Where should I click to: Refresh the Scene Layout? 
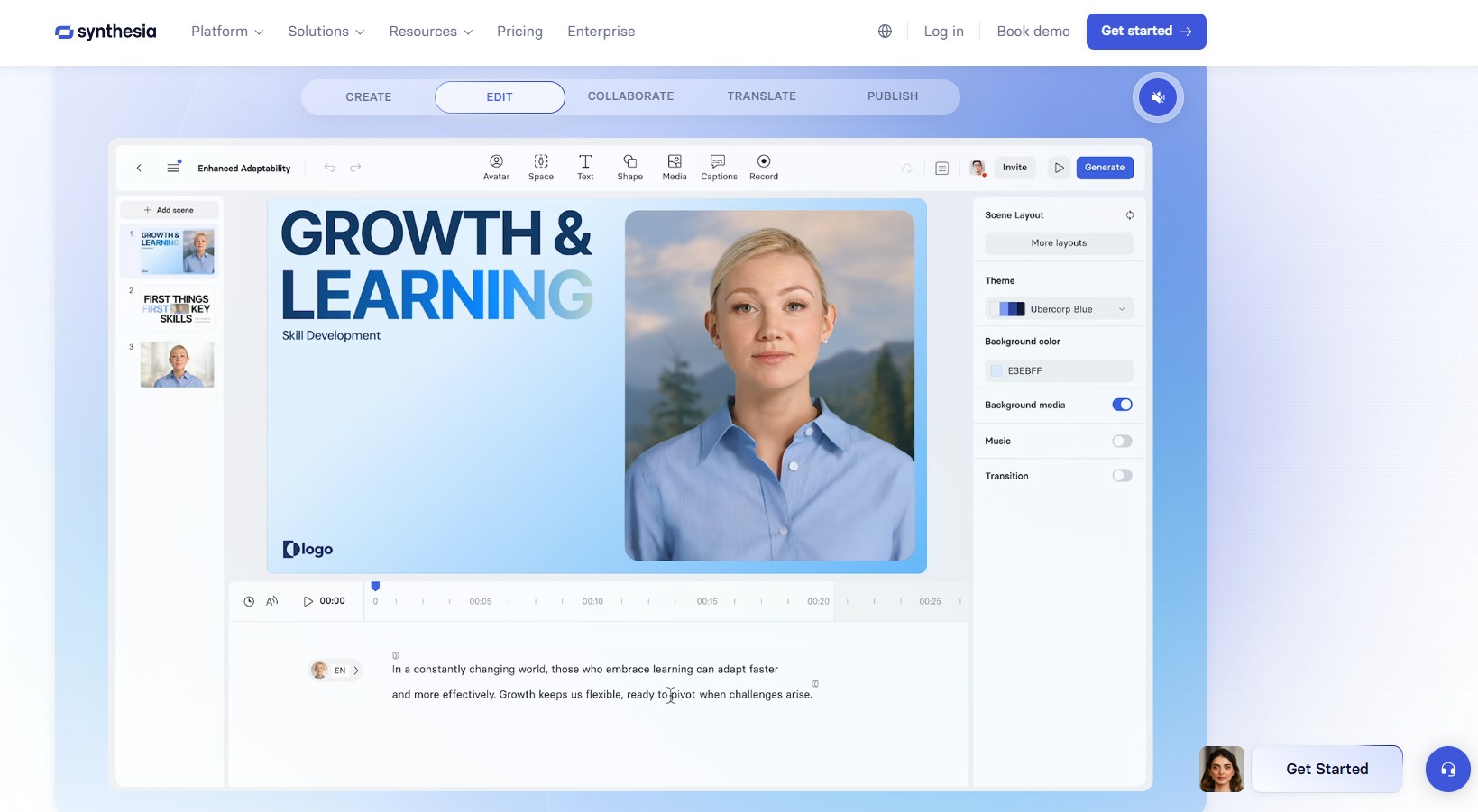(1129, 215)
